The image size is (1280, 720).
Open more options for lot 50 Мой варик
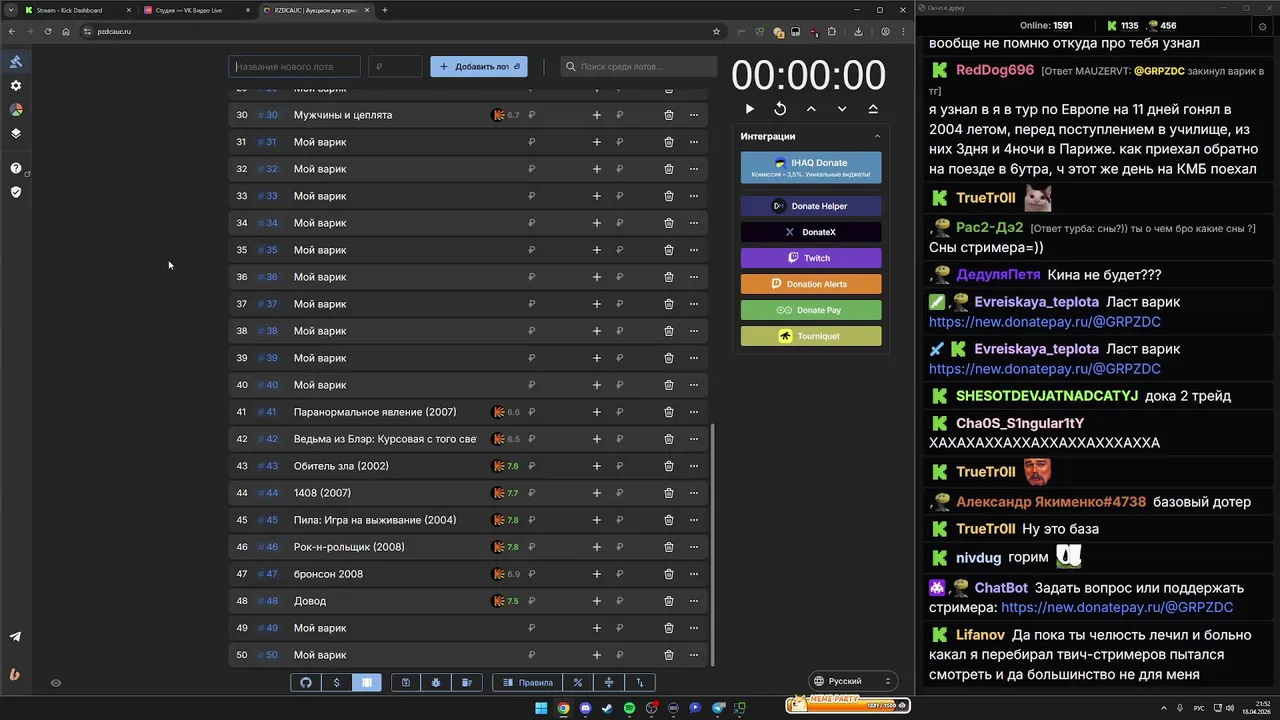pos(694,655)
